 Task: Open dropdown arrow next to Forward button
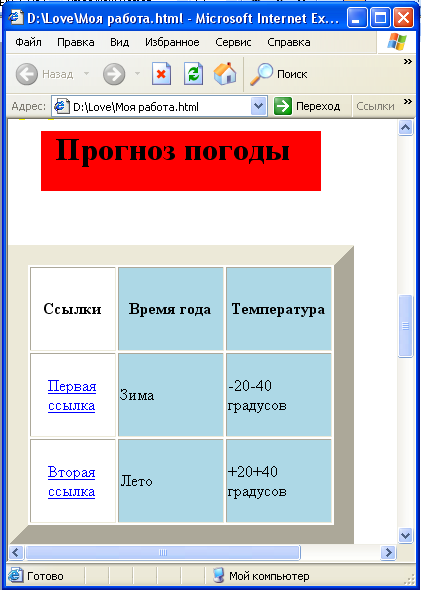pos(137,73)
